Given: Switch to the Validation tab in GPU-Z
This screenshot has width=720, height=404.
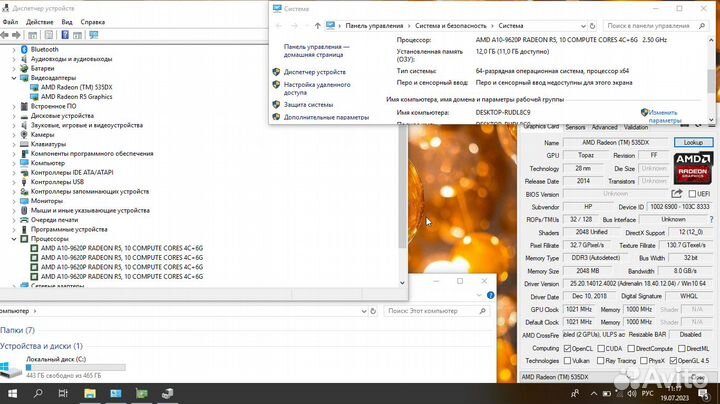Looking at the screenshot, I should [x=636, y=127].
